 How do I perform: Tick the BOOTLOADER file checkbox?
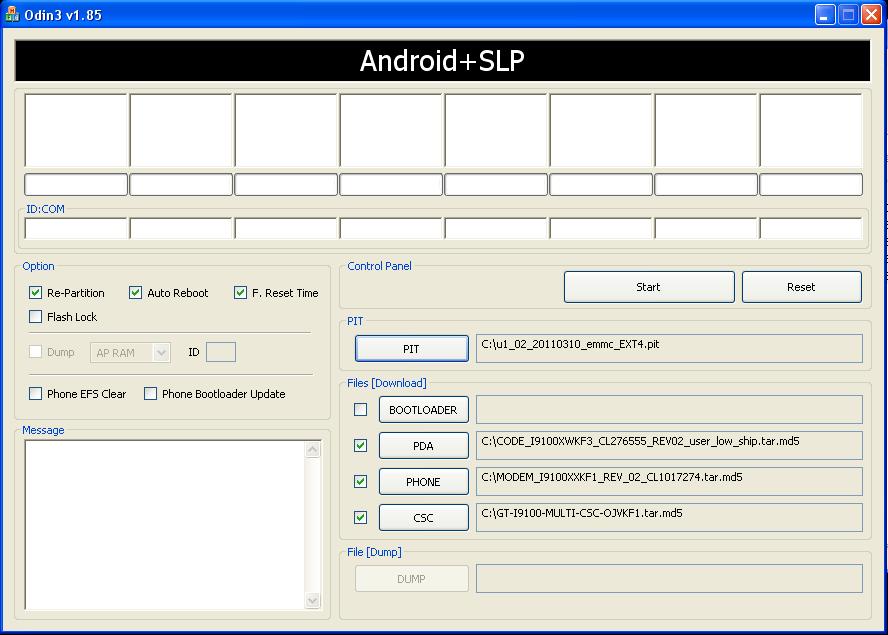[x=360, y=409]
